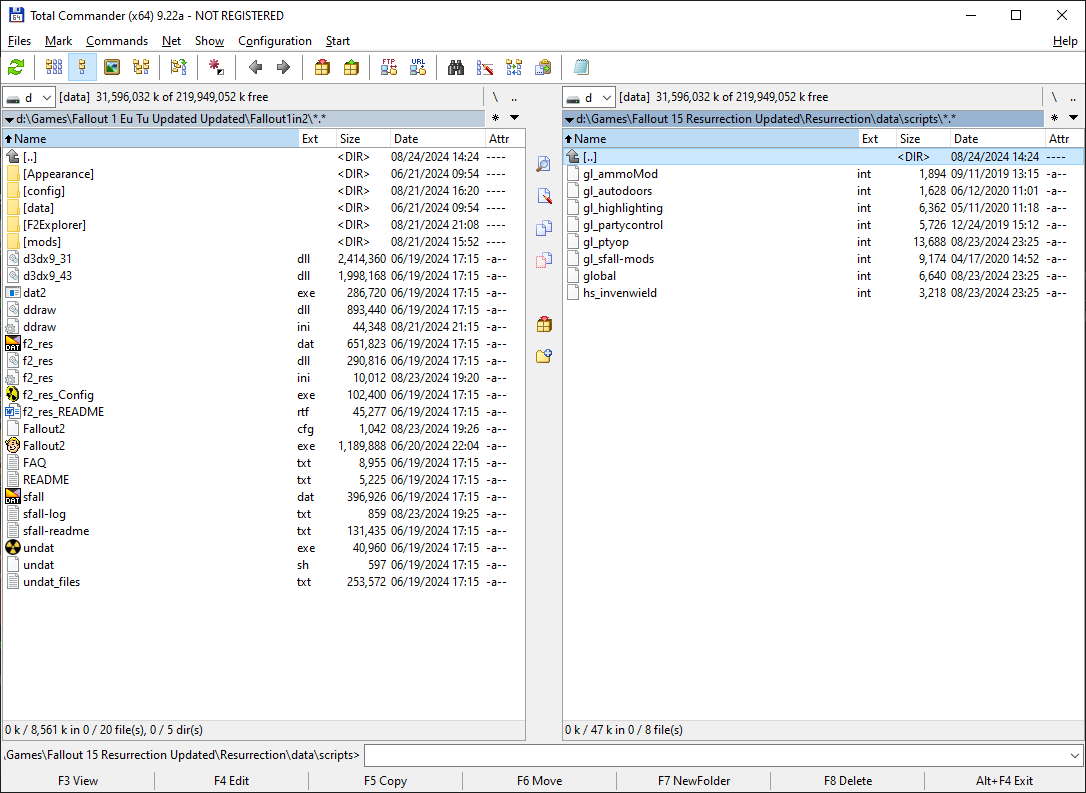
Task: Open the left panel directory history arrow
Action: (x=515, y=118)
